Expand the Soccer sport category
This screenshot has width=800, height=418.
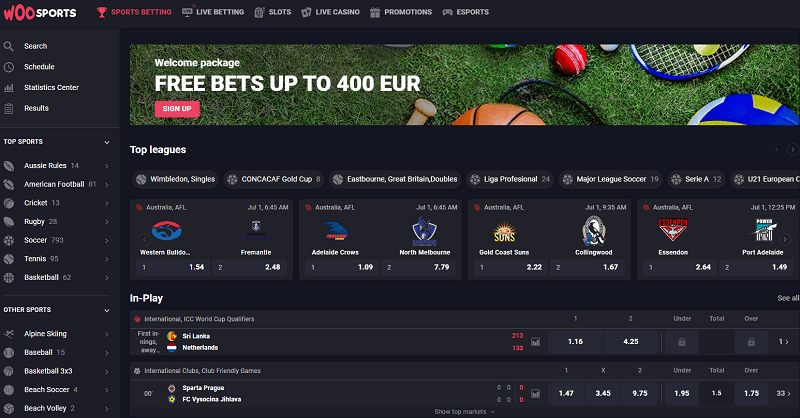click(x=107, y=240)
